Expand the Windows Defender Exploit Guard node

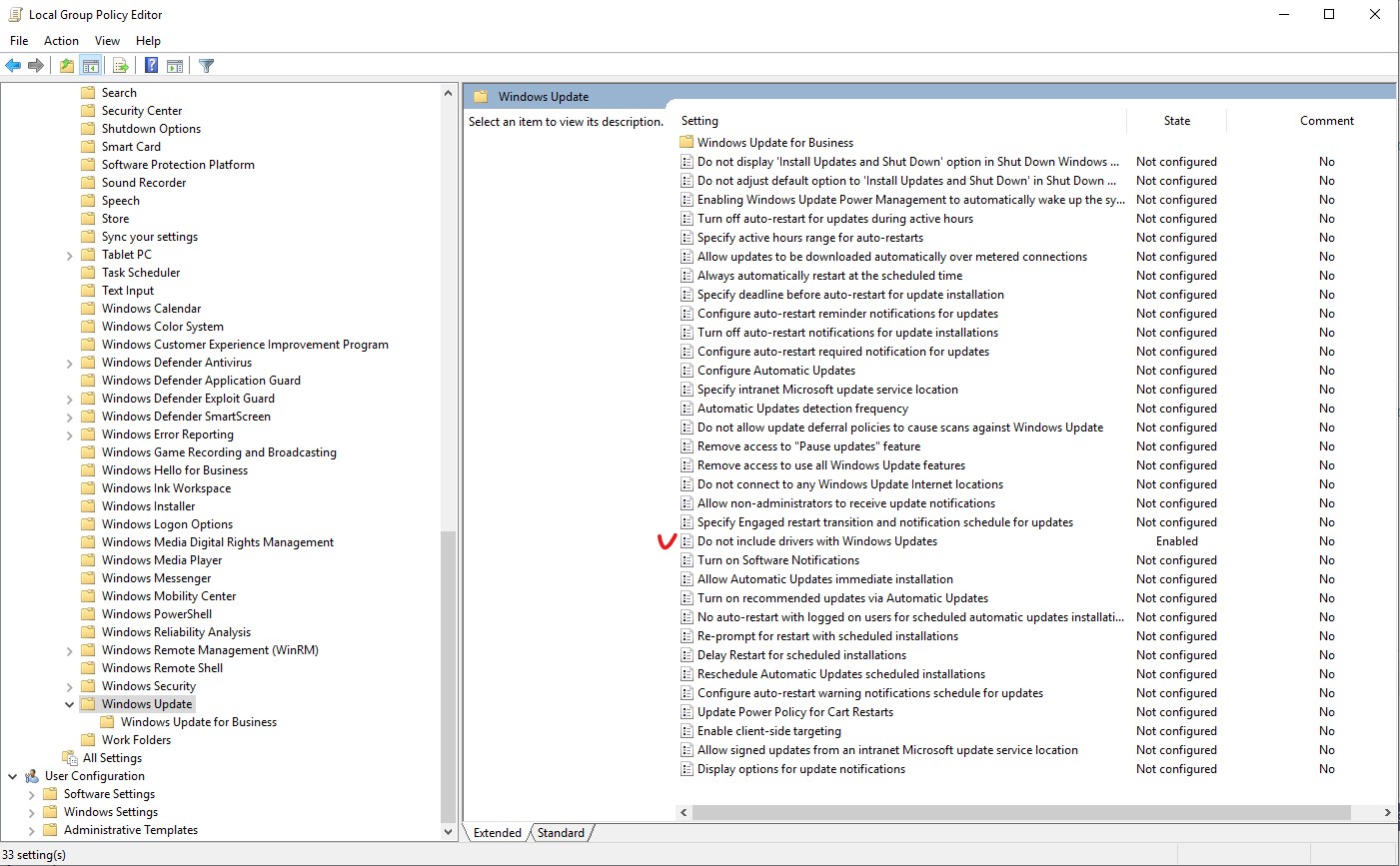click(x=69, y=400)
